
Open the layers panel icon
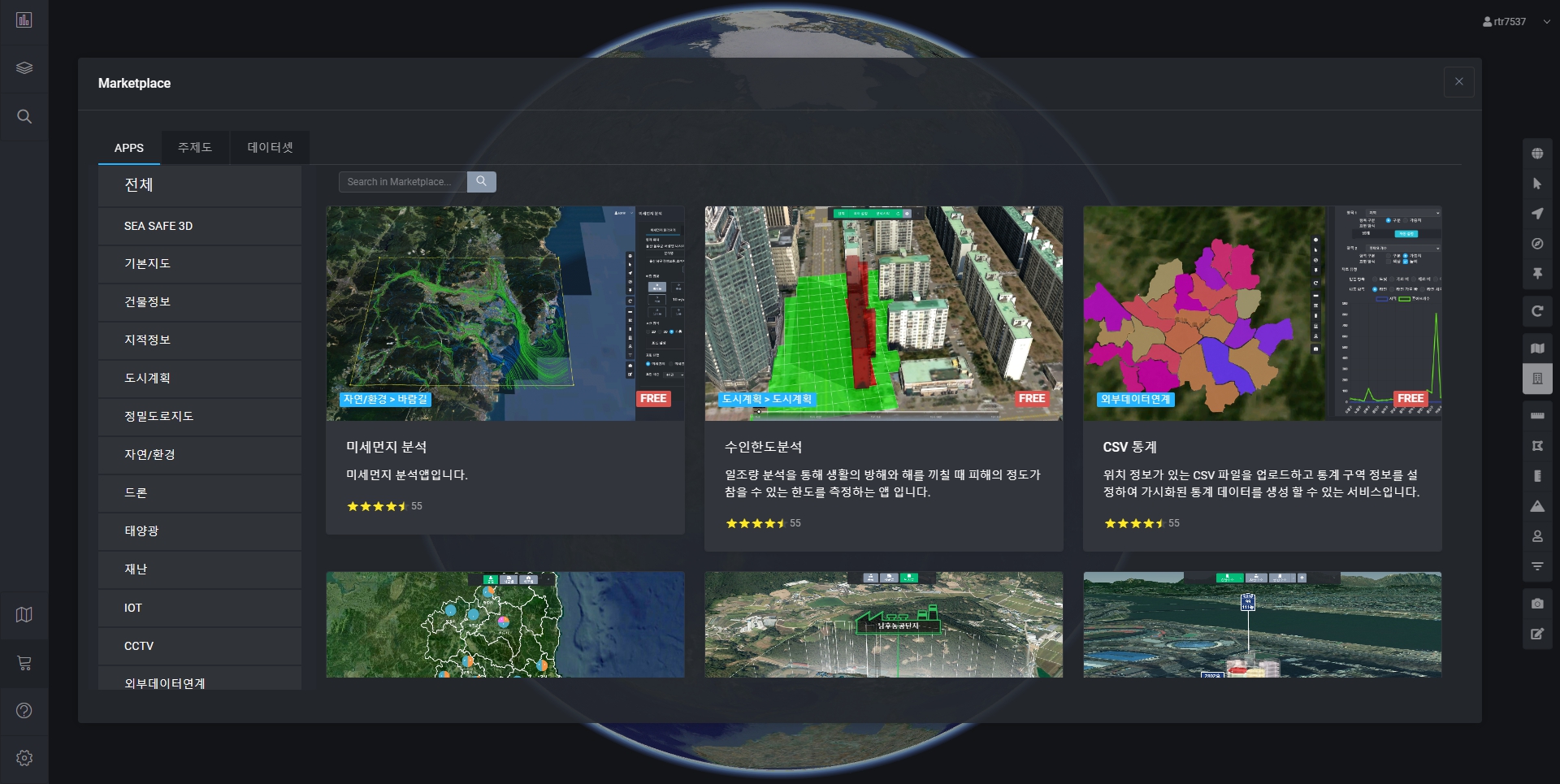click(x=24, y=68)
